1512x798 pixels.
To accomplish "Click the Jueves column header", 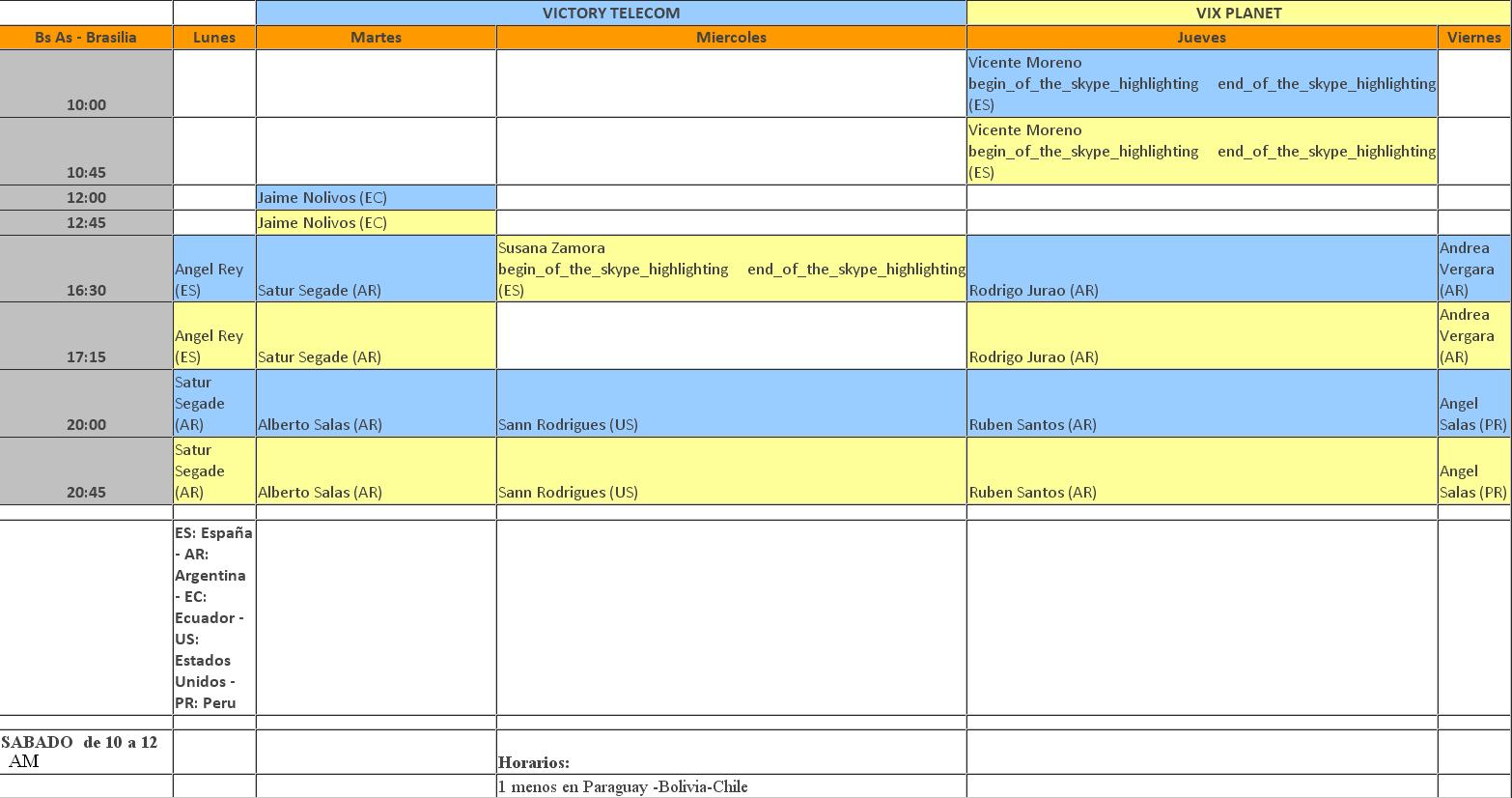I will tap(1202, 38).
